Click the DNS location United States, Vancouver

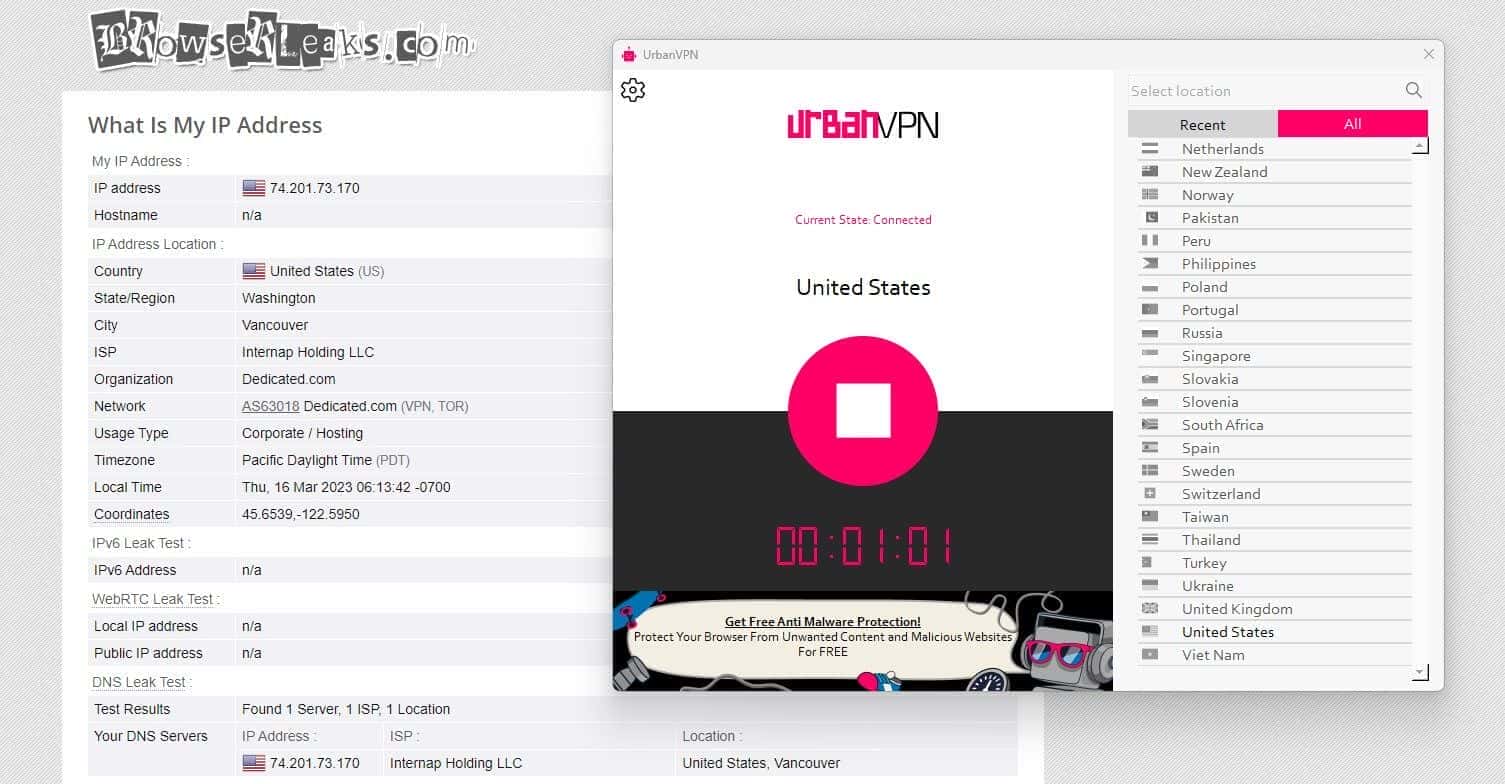point(761,763)
